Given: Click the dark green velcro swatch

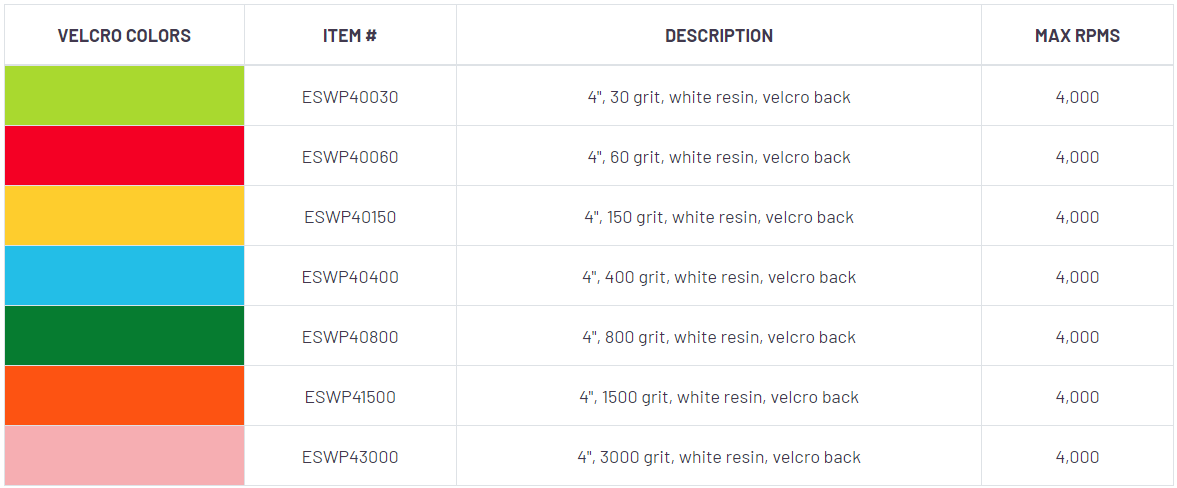Looking at the screenshot, I should pyautogui.click(x=124, y=336).
